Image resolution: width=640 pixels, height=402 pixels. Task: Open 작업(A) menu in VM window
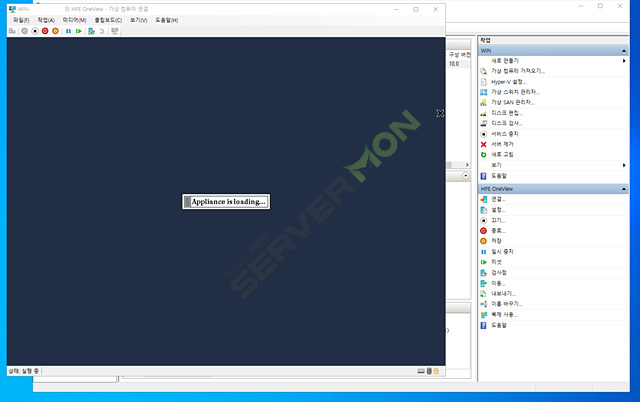click(46, 20)
